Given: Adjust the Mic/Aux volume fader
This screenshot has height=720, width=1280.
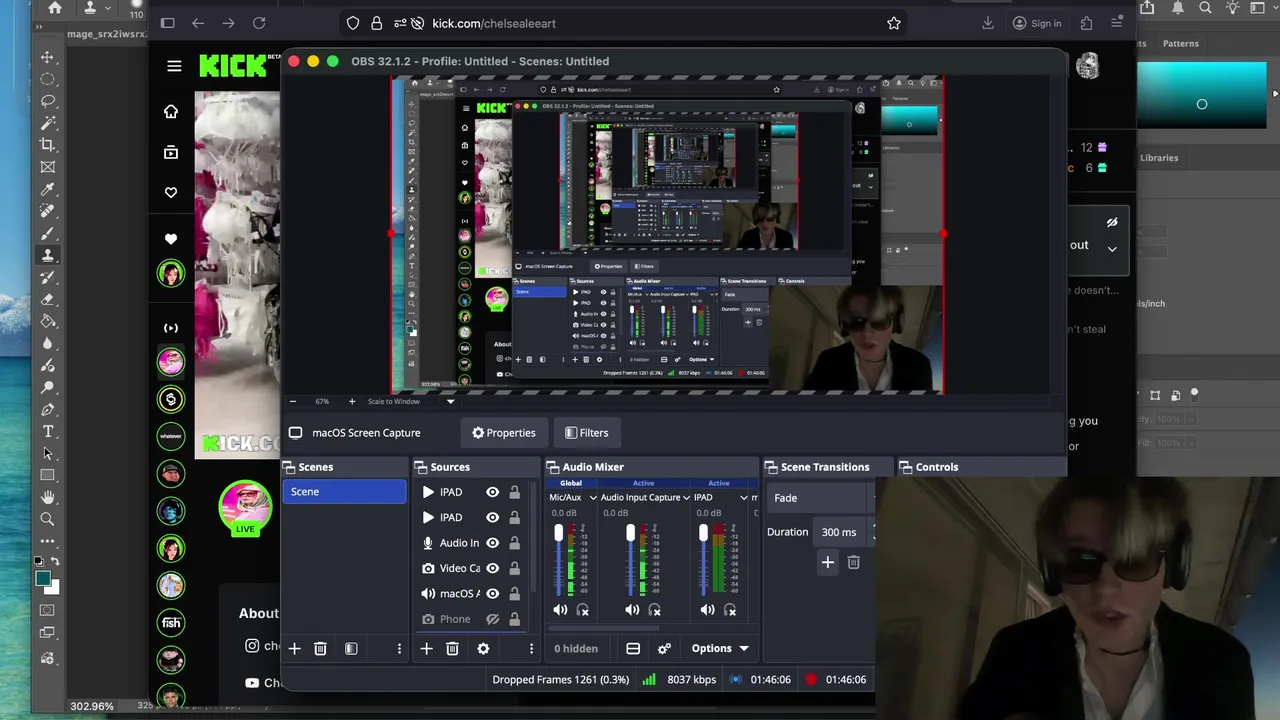Looking at the screenshot, I should [x=558, y=533].
